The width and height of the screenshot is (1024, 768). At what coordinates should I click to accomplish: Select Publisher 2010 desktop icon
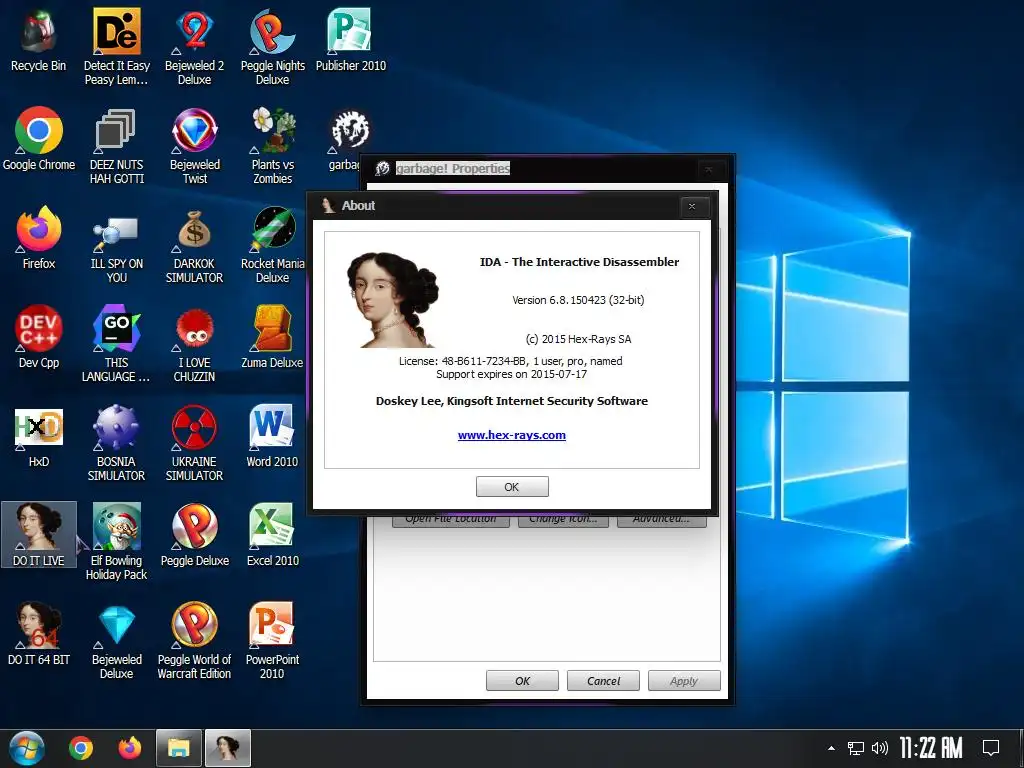pyautogui.click(x=351, y=40)
